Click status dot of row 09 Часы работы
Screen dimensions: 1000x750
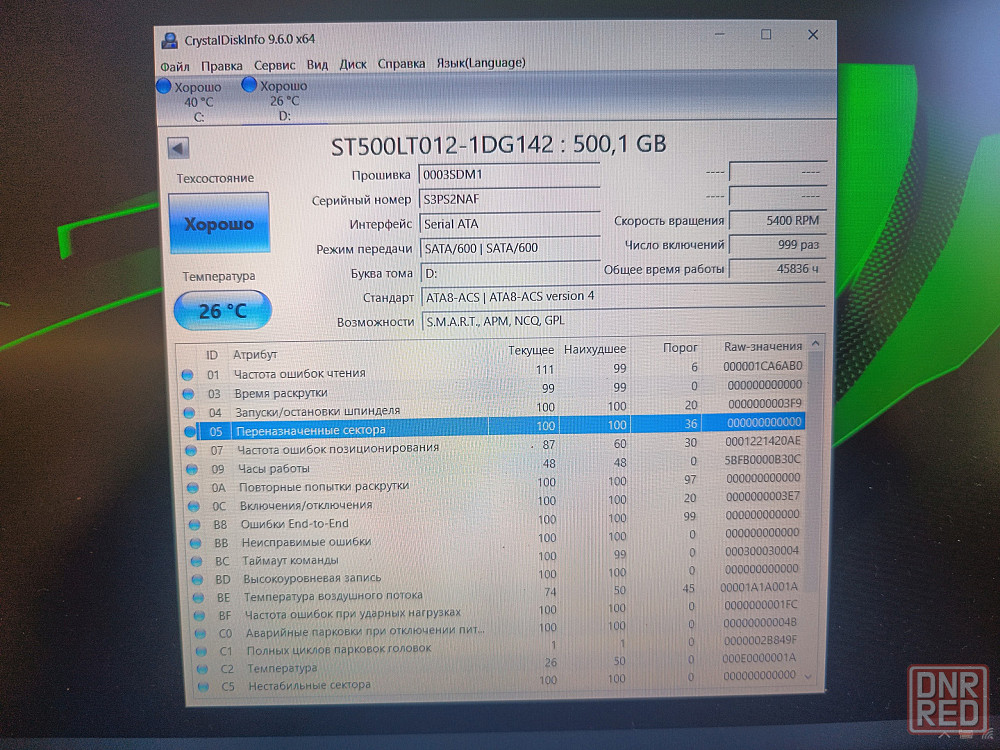191,469
